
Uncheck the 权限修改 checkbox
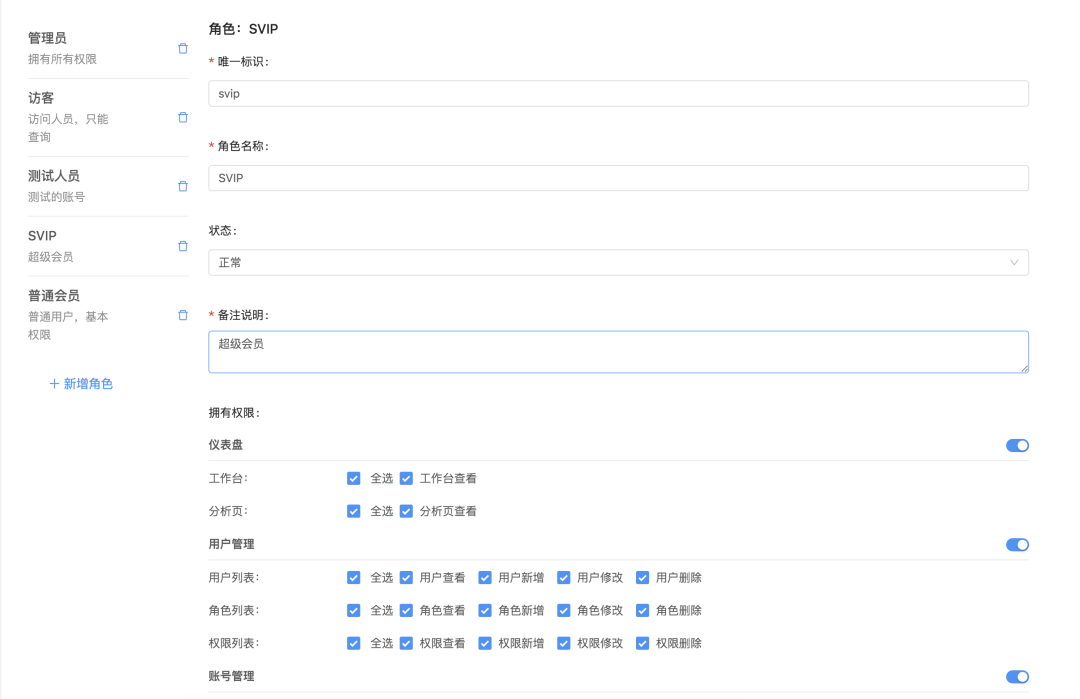[x=563, y=643]
